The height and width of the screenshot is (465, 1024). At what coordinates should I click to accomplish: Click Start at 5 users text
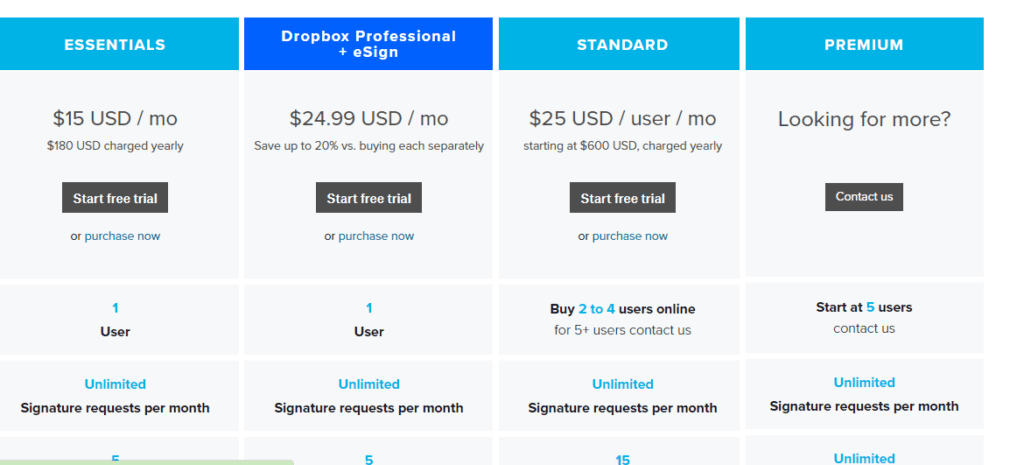tap(864, 307)
